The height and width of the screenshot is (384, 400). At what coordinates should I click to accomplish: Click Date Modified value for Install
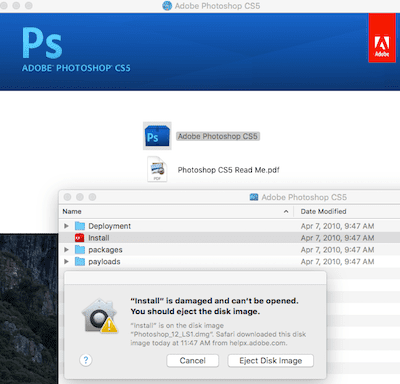pos(337,238)
